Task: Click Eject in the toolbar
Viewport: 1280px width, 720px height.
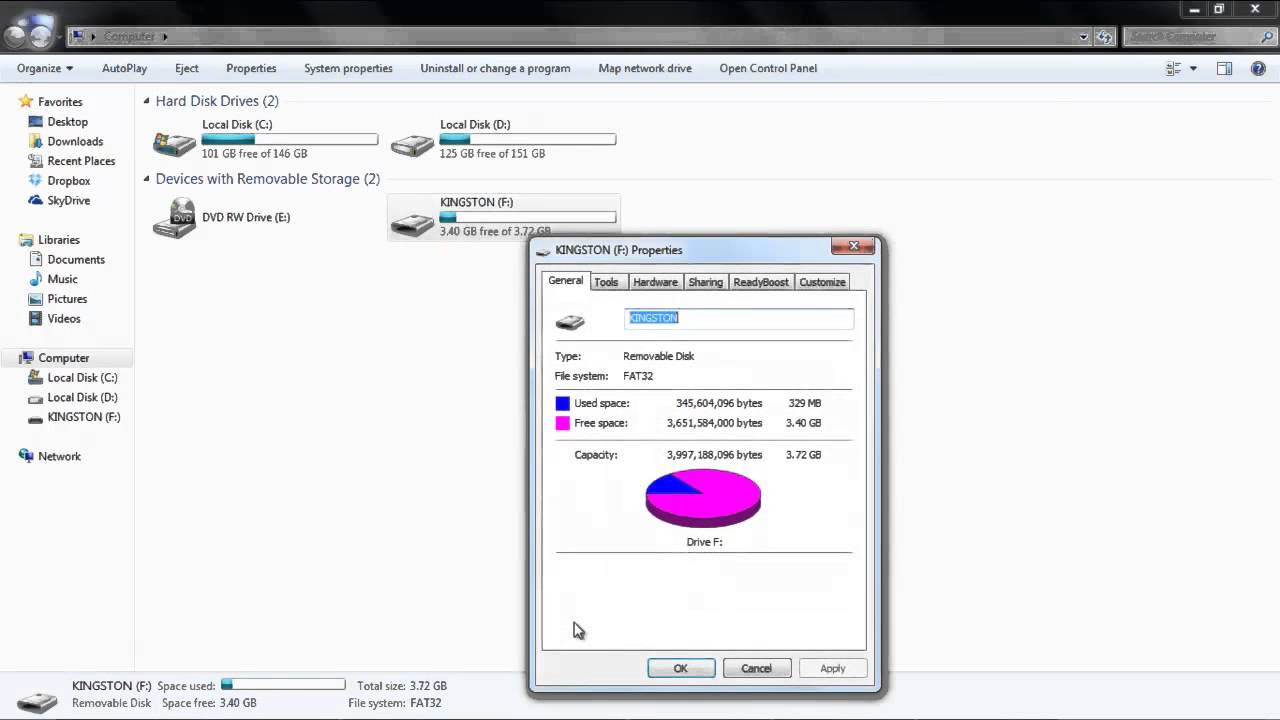Action: click(x=187, y=68)
